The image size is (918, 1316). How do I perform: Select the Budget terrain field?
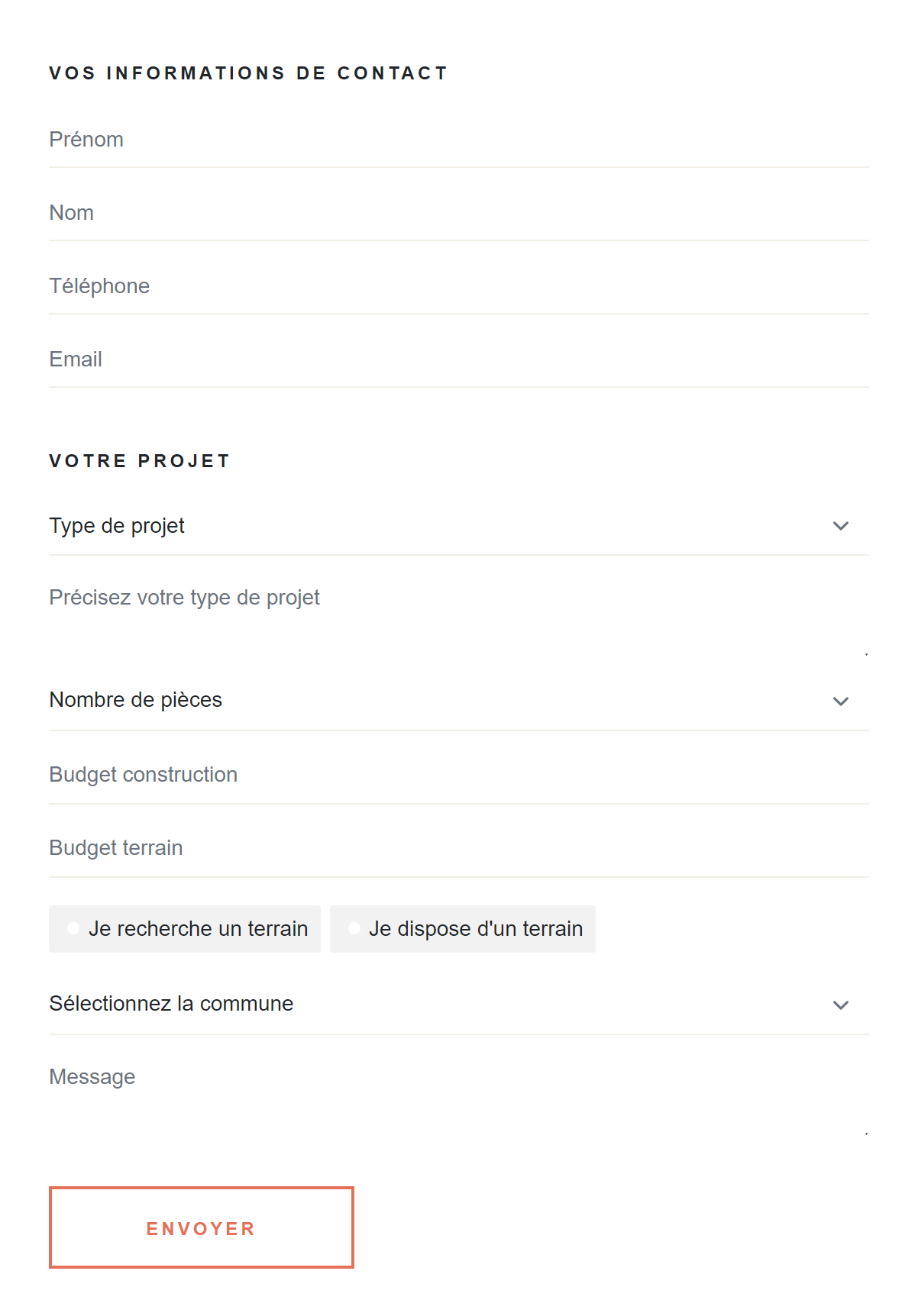click(x=458, y=849)
